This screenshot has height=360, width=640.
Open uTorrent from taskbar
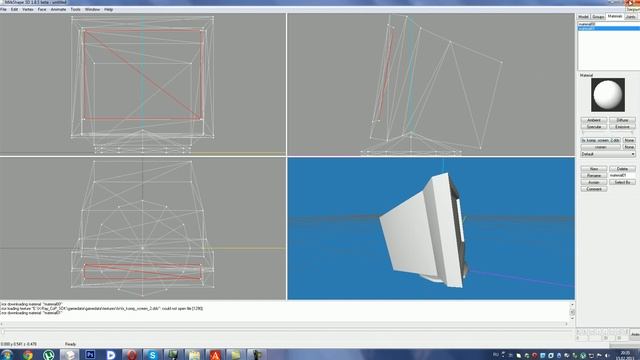[x=49, y=355]
